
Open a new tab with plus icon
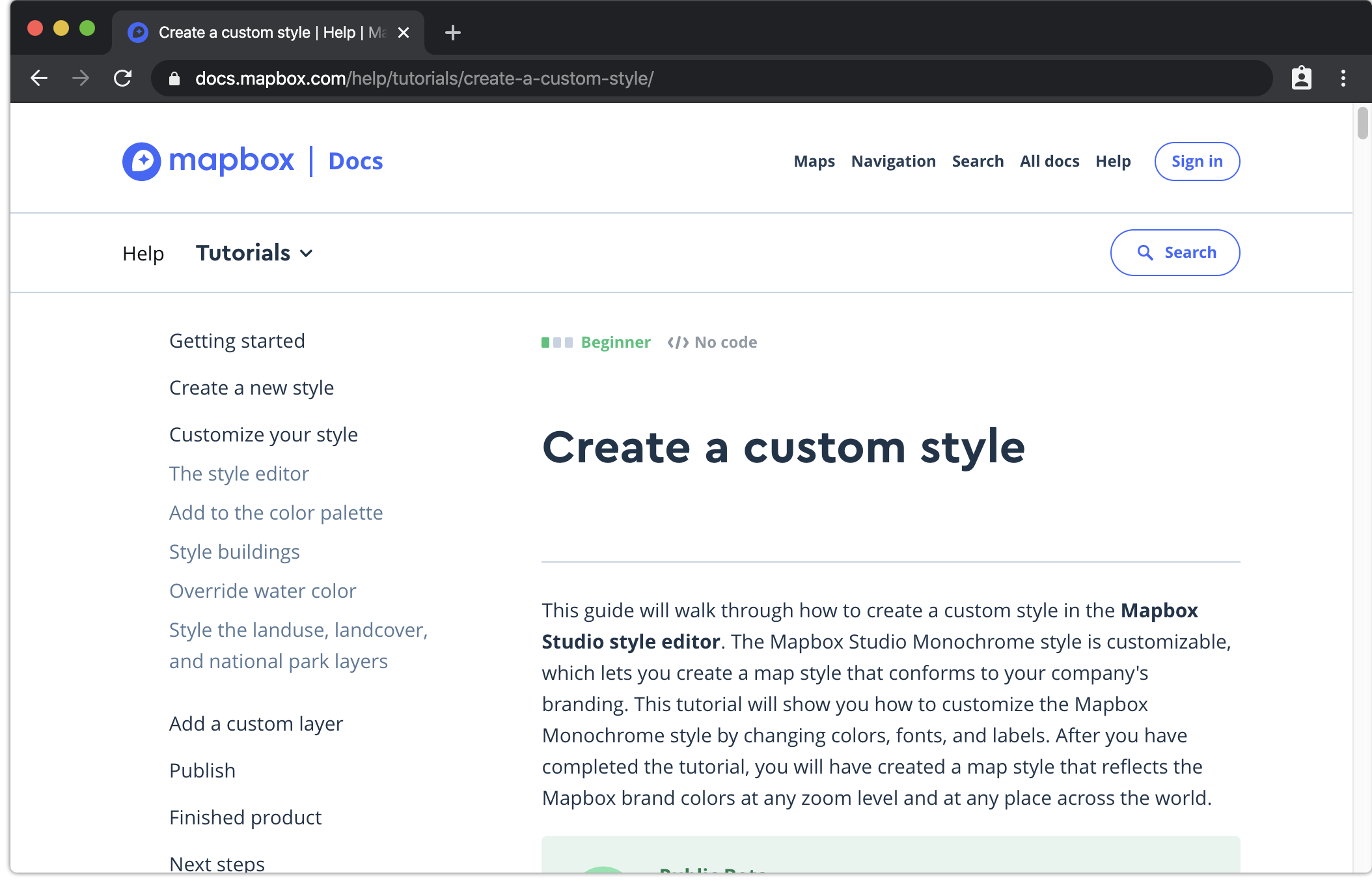point(453,33)
